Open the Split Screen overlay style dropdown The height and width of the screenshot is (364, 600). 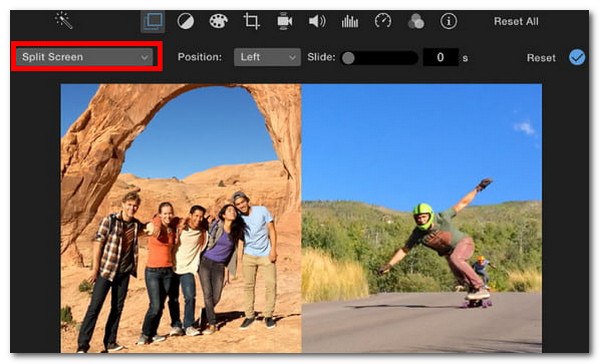pos(85,57)
